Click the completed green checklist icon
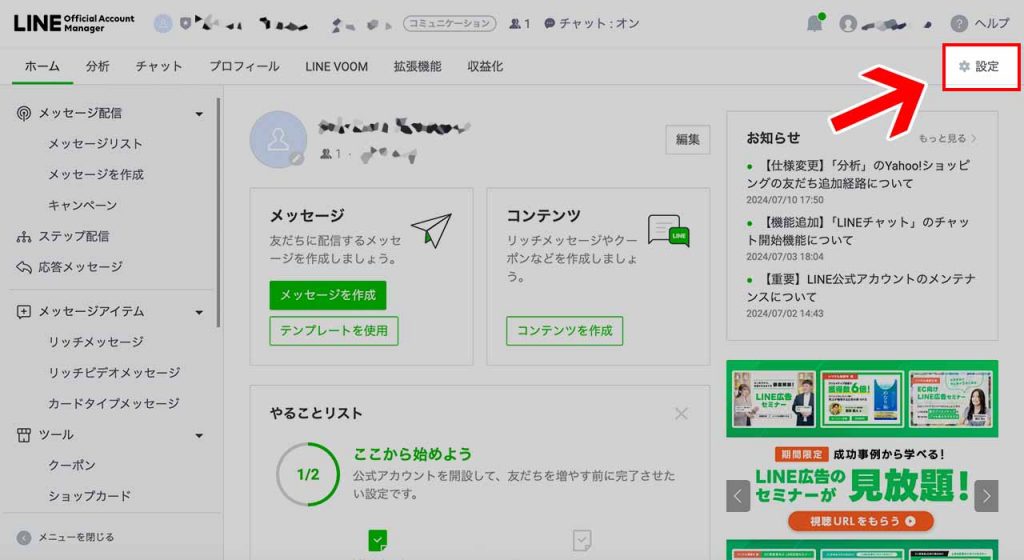 click(x=377, y=540)
